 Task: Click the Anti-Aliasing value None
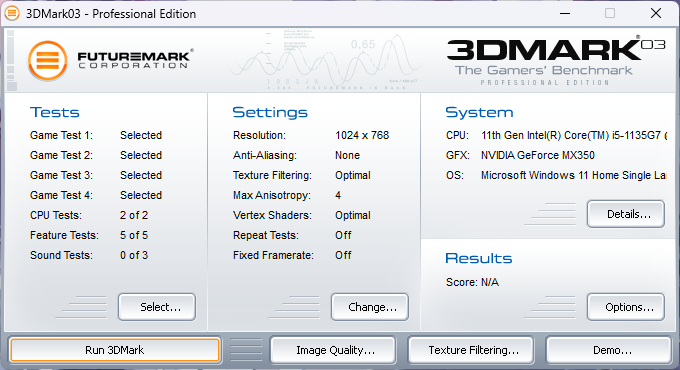pos(347,155)
